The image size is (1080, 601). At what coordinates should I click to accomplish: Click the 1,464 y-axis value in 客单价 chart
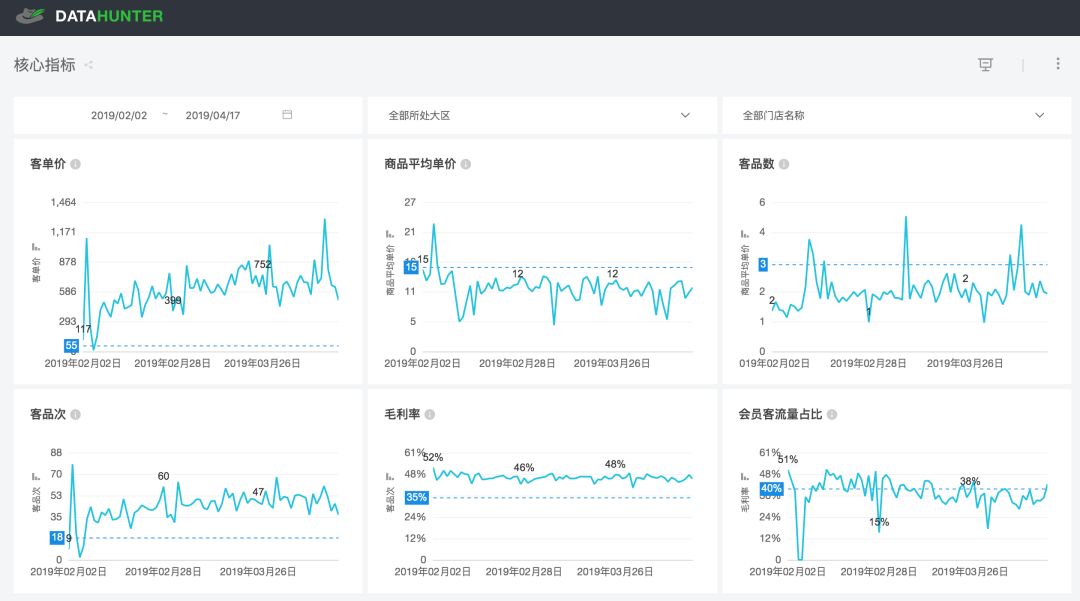point(63,202)
